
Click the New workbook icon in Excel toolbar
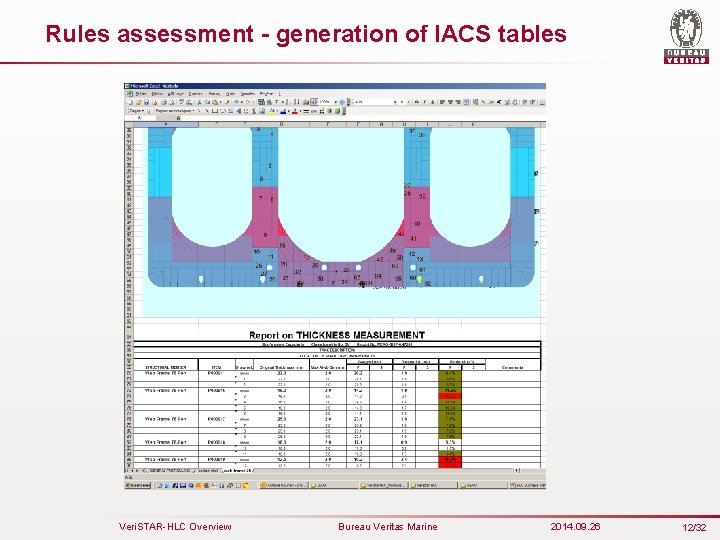point(130,102)
